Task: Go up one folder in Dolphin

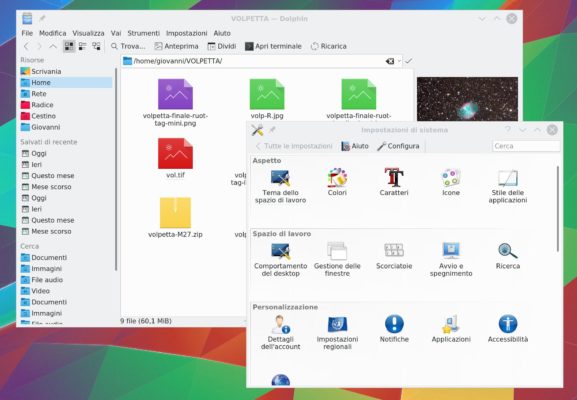Action: (53, 46)
